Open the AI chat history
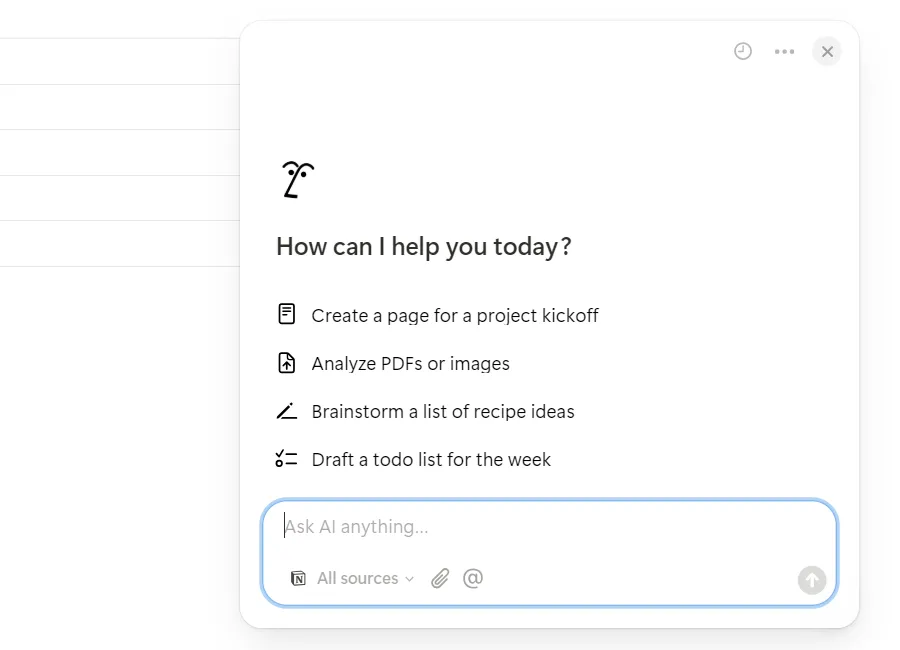Screen dimensions: 900x650 tap(742, 51)
